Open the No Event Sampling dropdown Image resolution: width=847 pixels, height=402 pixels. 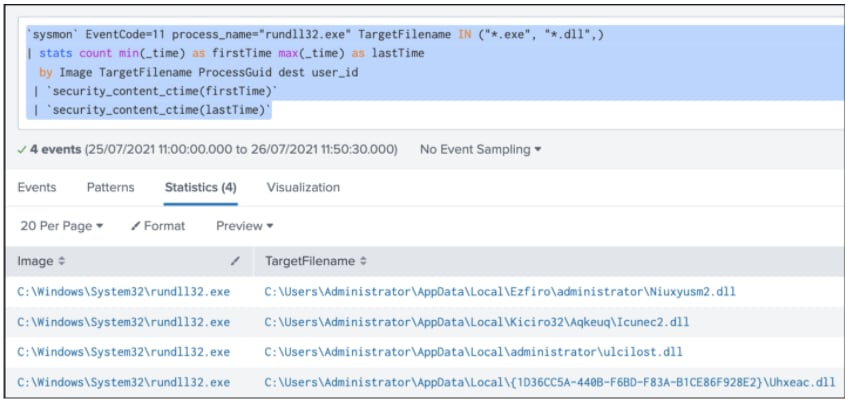(480, 150)
